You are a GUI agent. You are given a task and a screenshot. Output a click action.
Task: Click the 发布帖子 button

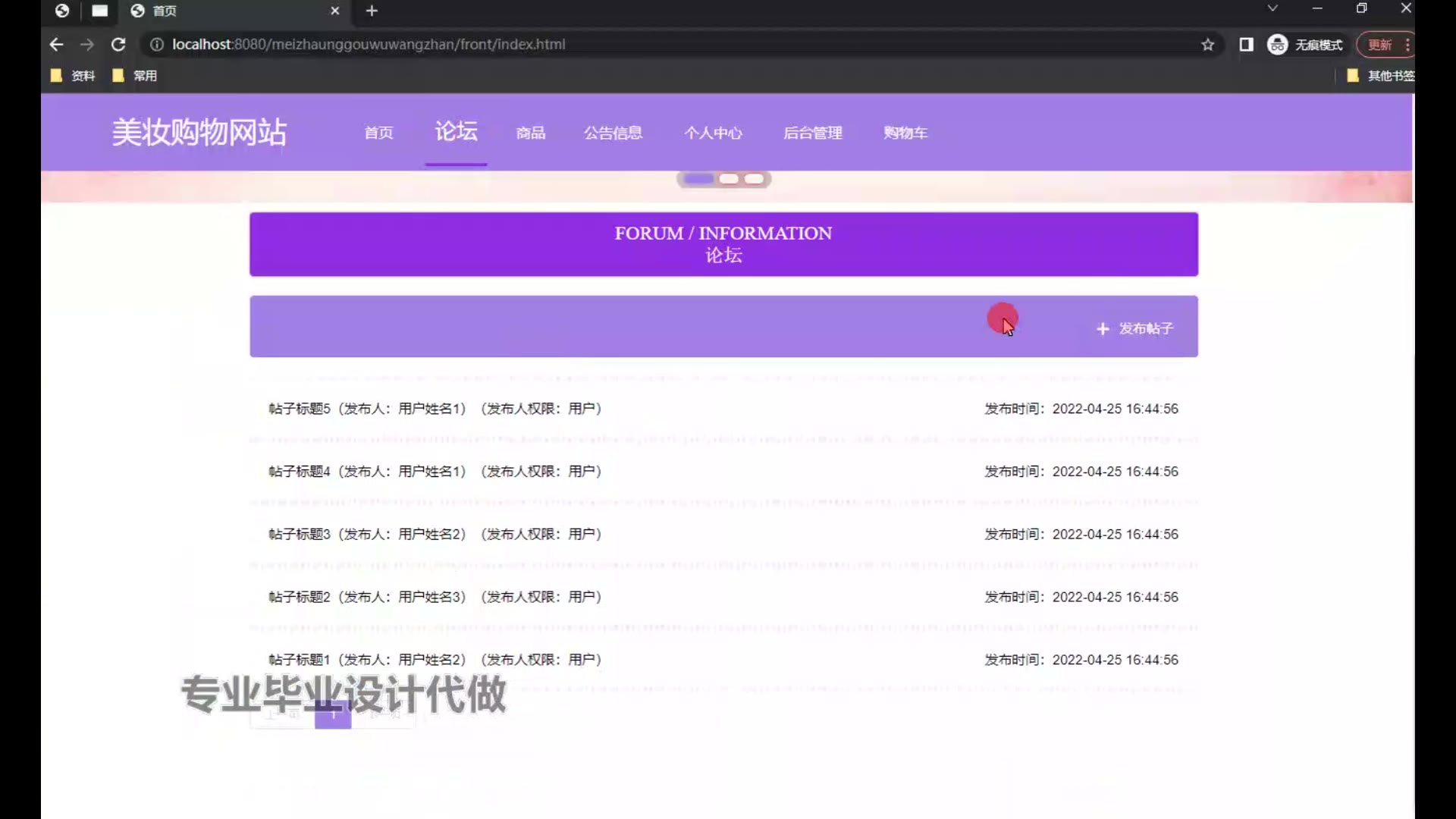[1136, 328]
